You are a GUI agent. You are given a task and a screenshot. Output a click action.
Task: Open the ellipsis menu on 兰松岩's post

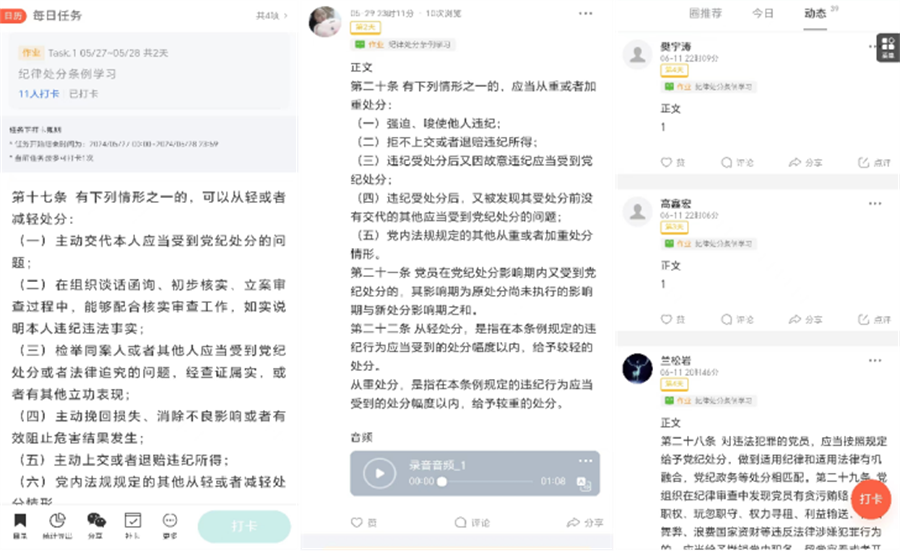click(x=875, y=360)
